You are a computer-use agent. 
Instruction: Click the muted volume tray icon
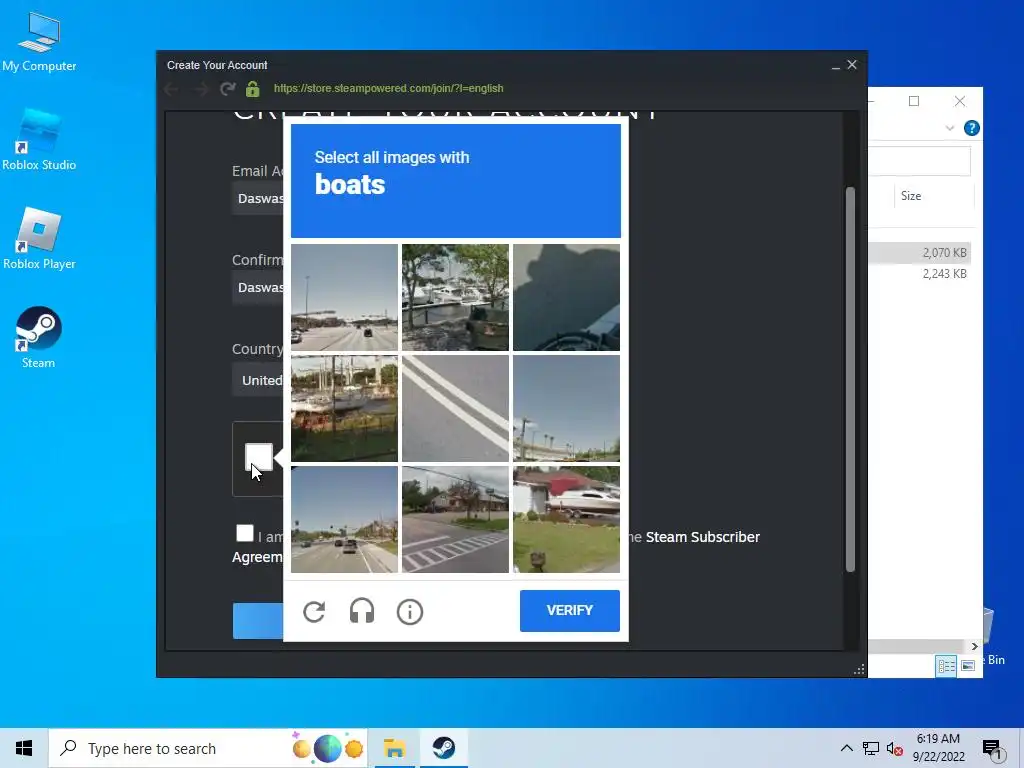[894, 748]
